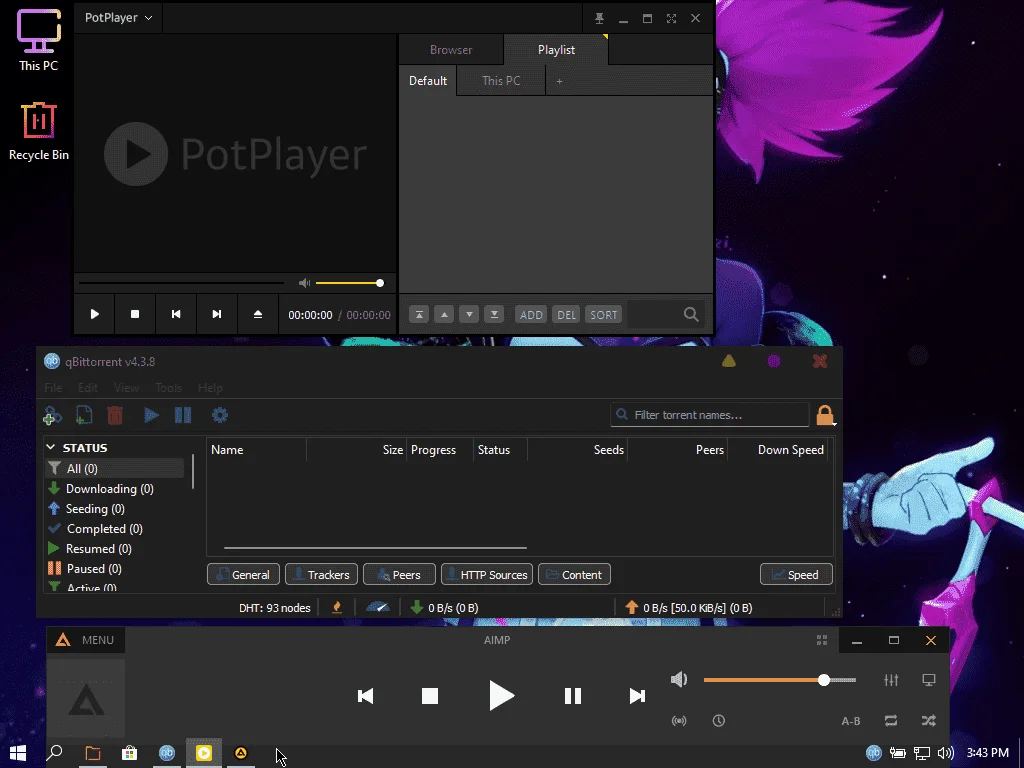Viewport: 1024px width, 768px height.
Task: Show the Speed graph tab
Action: (796, 575)
